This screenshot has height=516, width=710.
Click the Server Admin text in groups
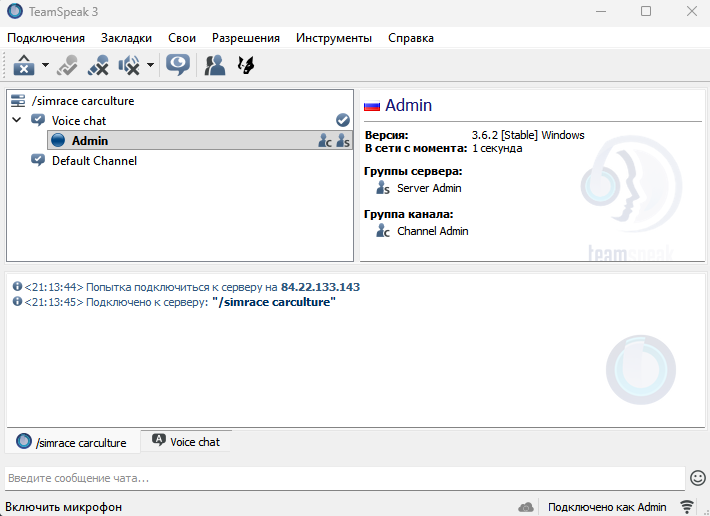tap(429, 188)
